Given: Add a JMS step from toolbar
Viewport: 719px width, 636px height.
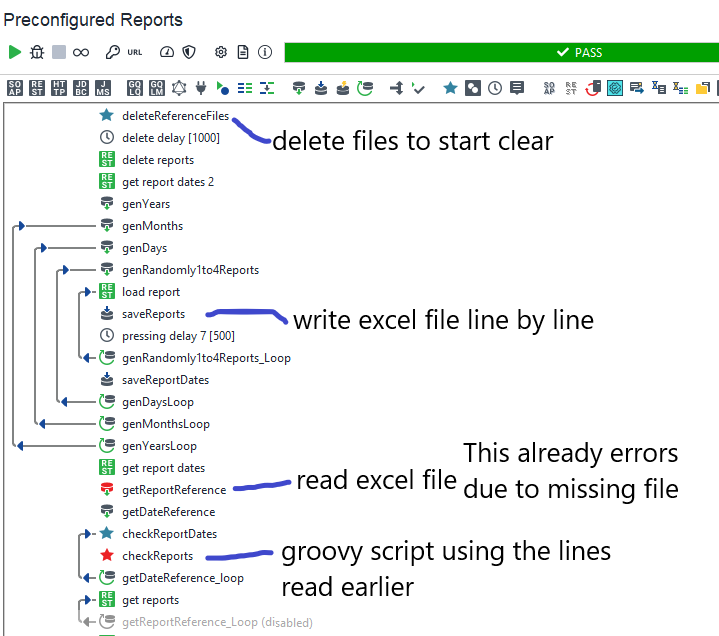Looking at the screenshot, I should 103,88.
